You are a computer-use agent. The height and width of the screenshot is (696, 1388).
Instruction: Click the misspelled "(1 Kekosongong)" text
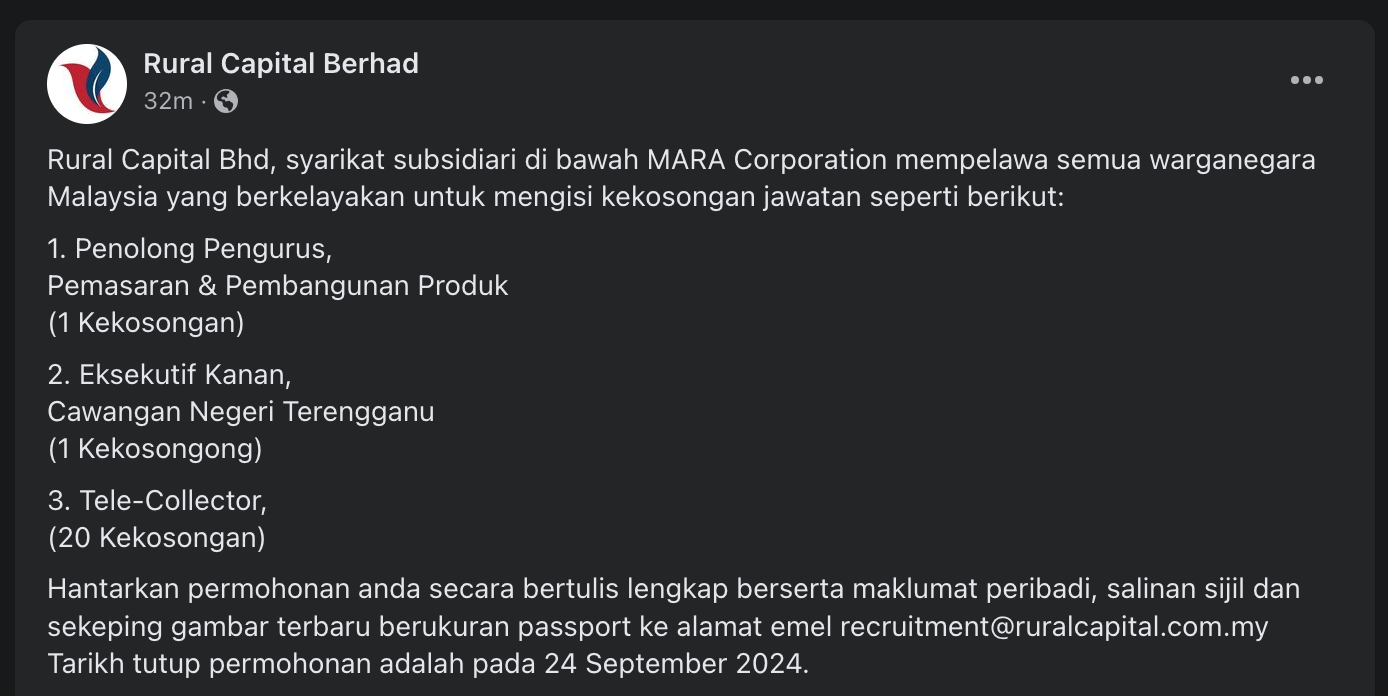click(x=155, y=449)
